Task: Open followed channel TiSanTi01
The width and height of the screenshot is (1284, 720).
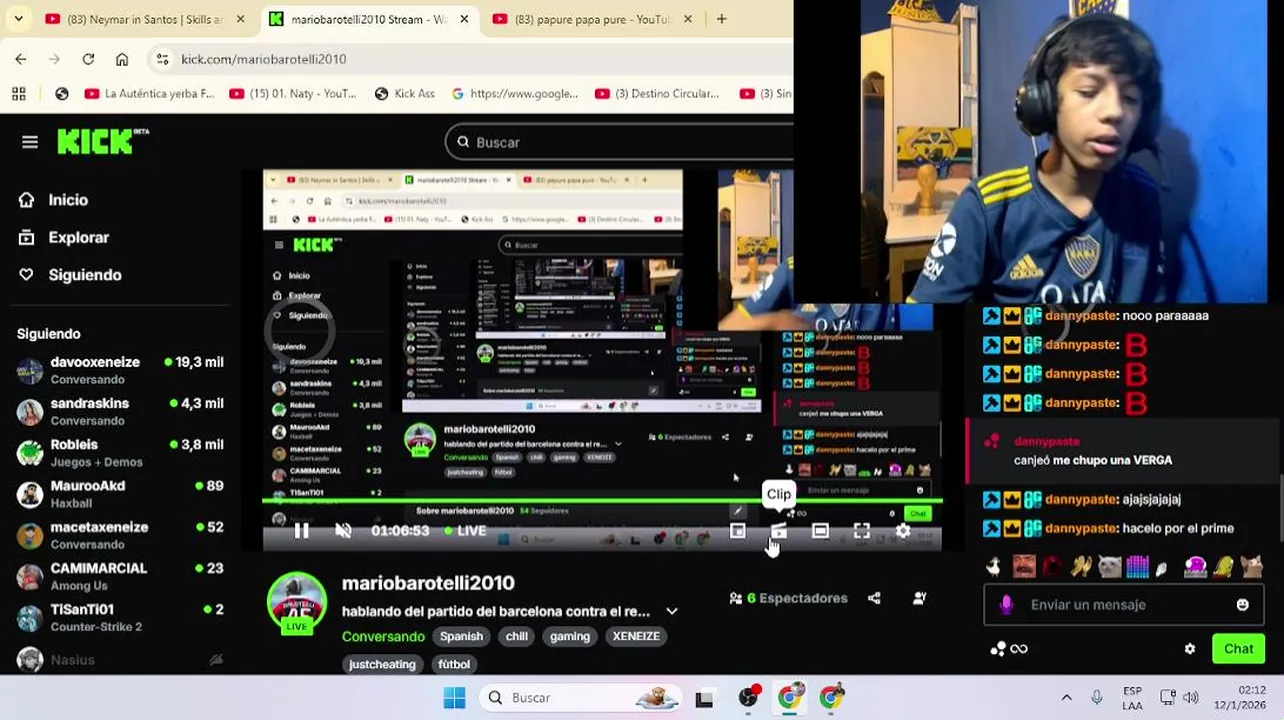Action: pyautogui.click(x=120, y=617)
